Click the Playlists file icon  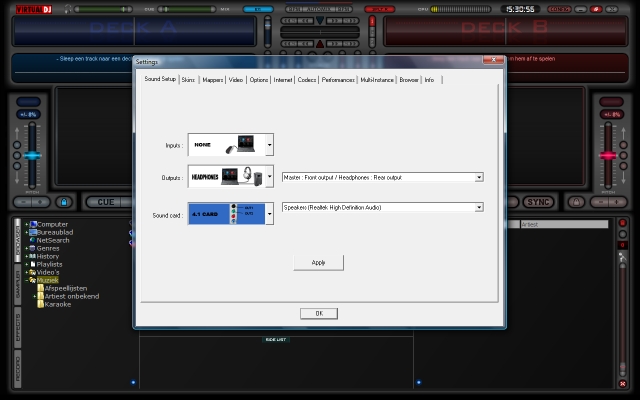tap(33, 264)
